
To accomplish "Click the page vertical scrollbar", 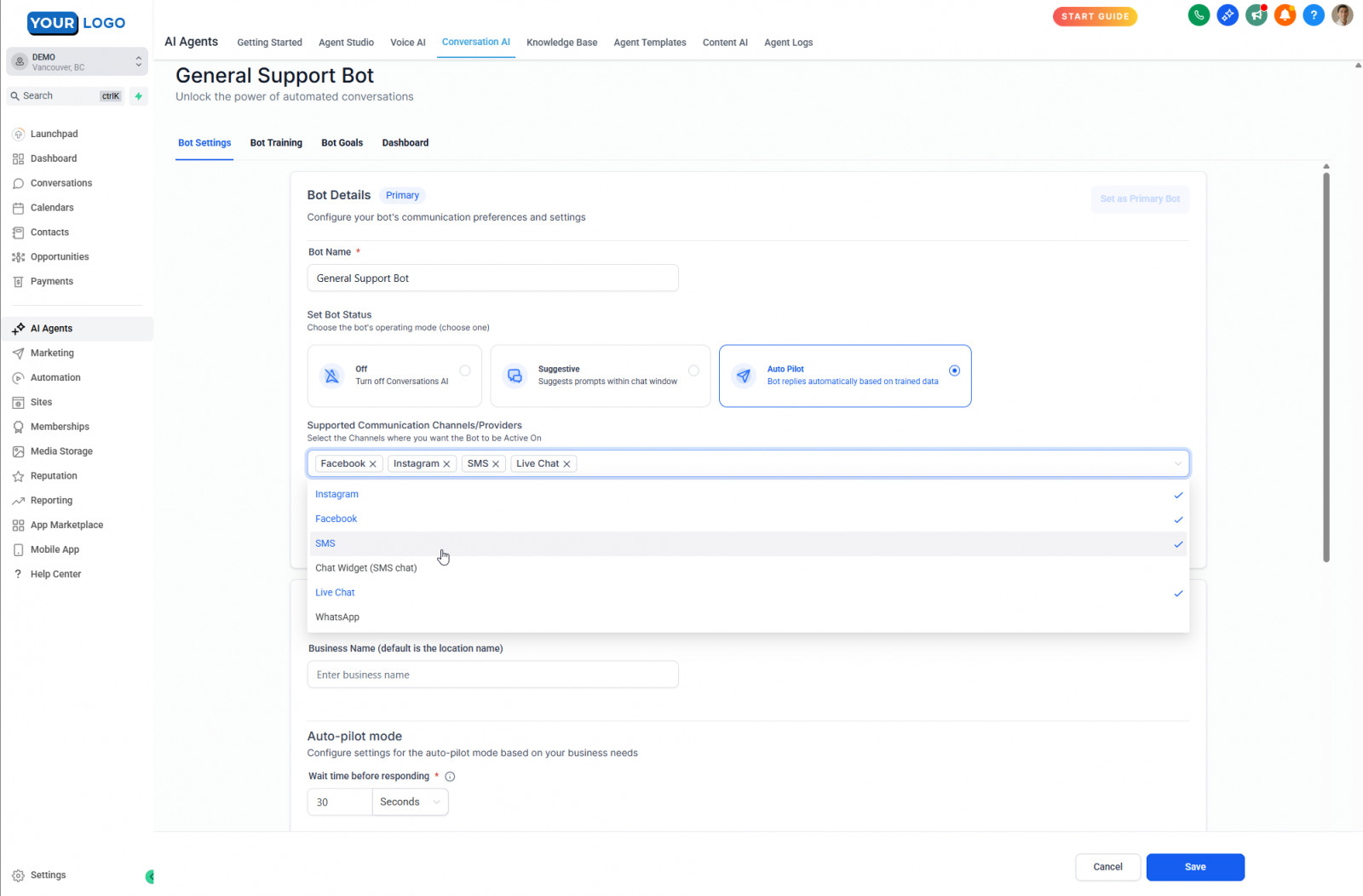I will click(x=1326, y=366).
